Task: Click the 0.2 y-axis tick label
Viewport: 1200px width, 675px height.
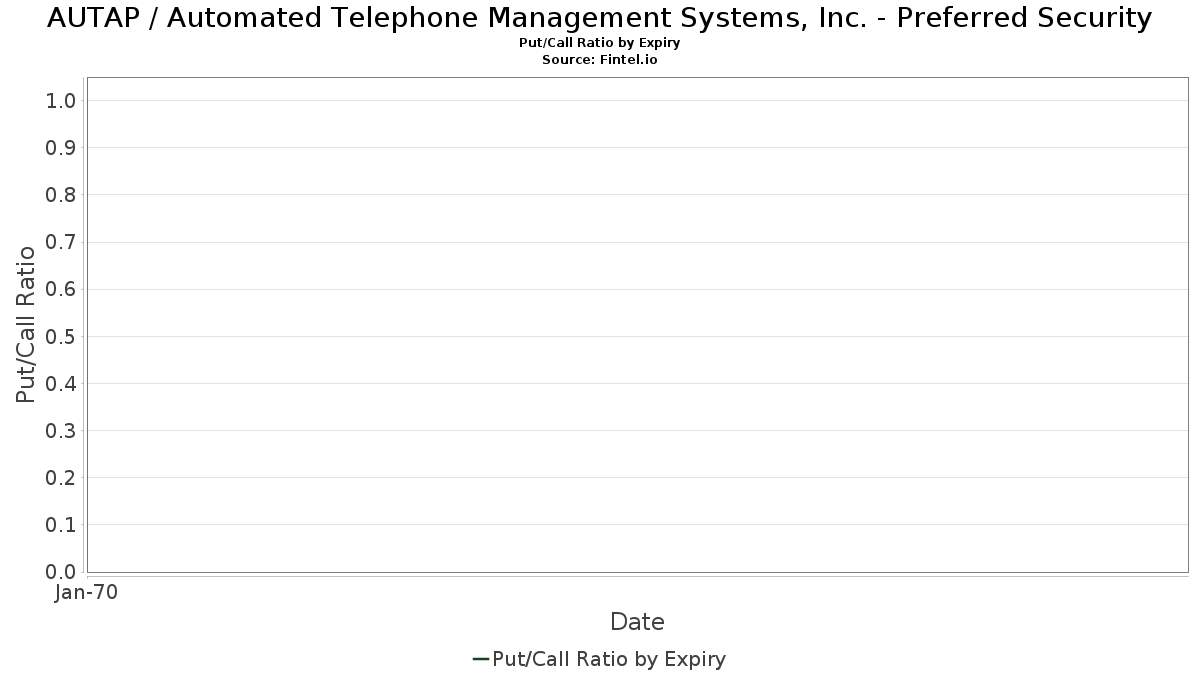Action: (61, 477)
